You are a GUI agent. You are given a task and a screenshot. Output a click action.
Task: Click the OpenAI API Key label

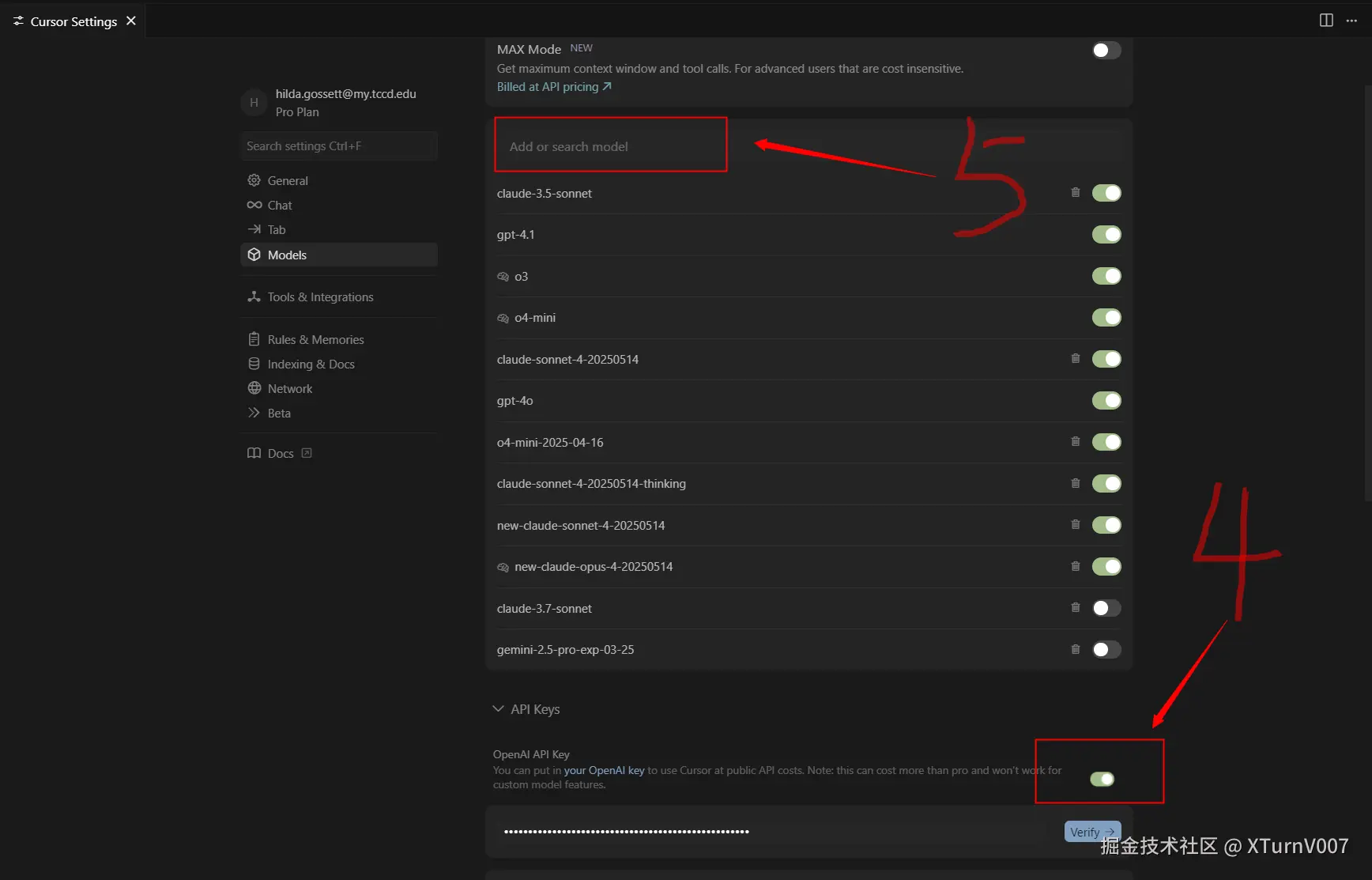tap(531, 754)
